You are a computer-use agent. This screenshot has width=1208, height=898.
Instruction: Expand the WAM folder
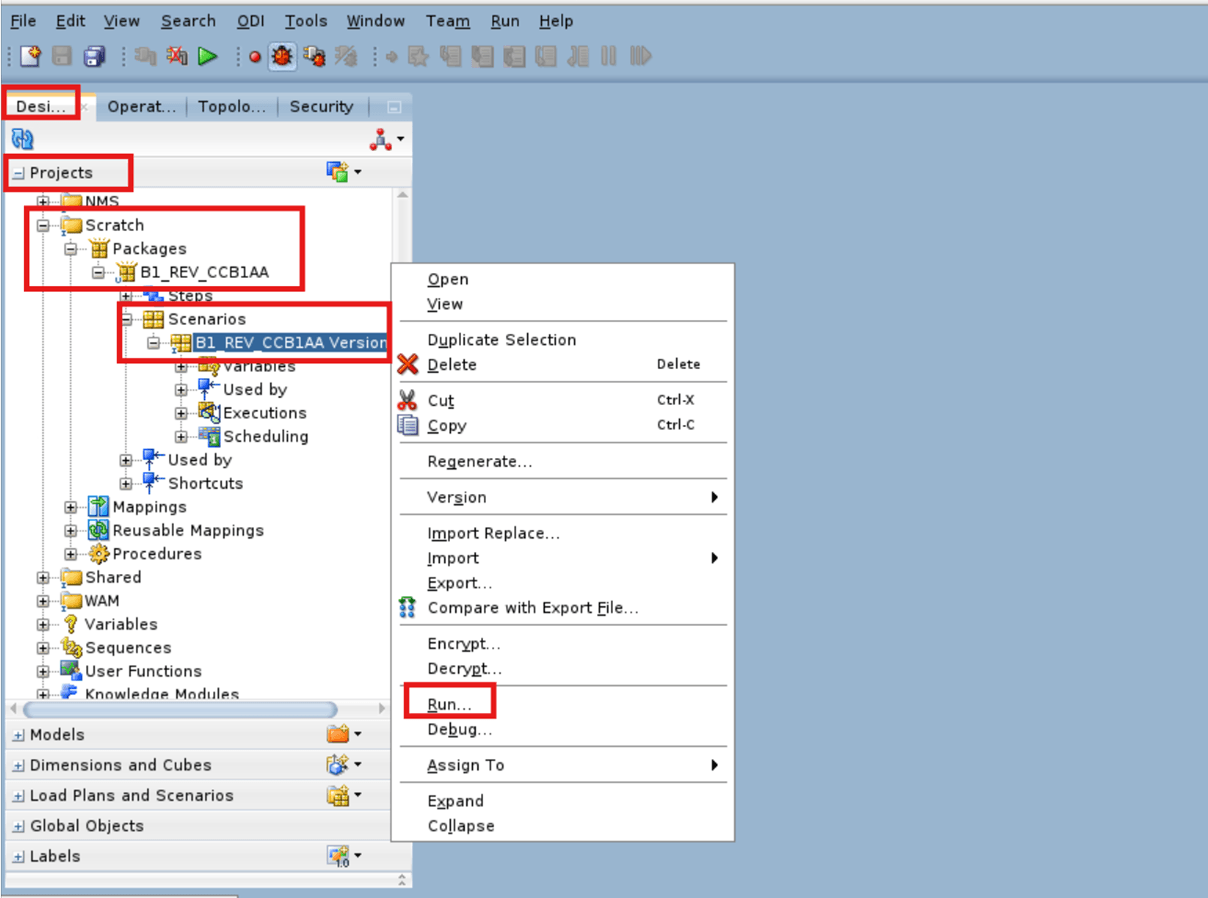click(x=43, y=601)
